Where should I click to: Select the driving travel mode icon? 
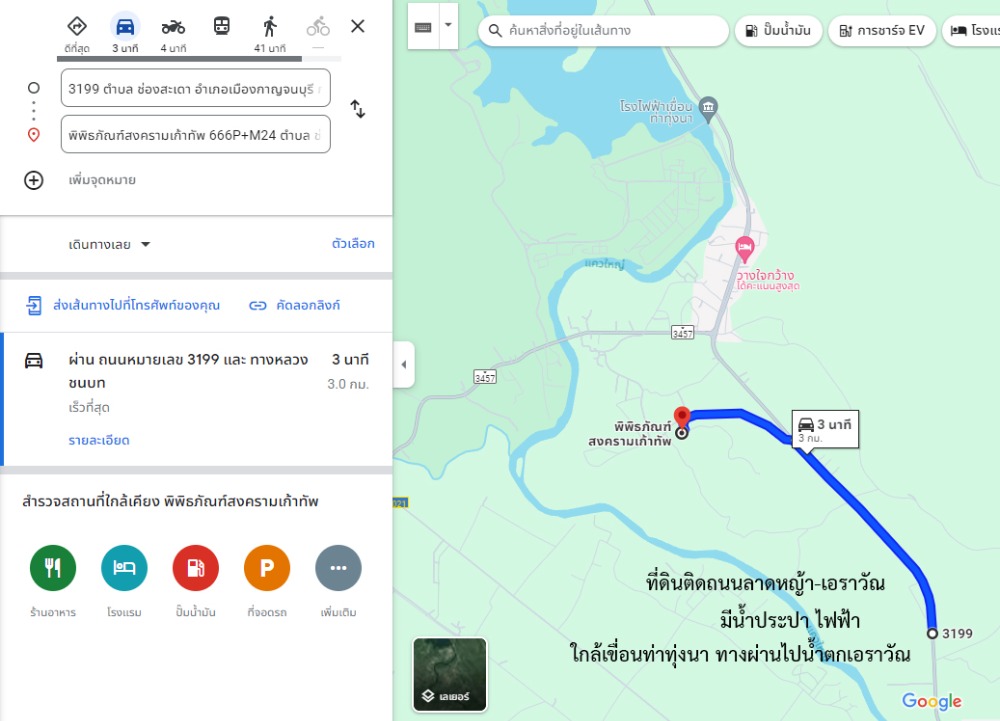click(125, 27)
